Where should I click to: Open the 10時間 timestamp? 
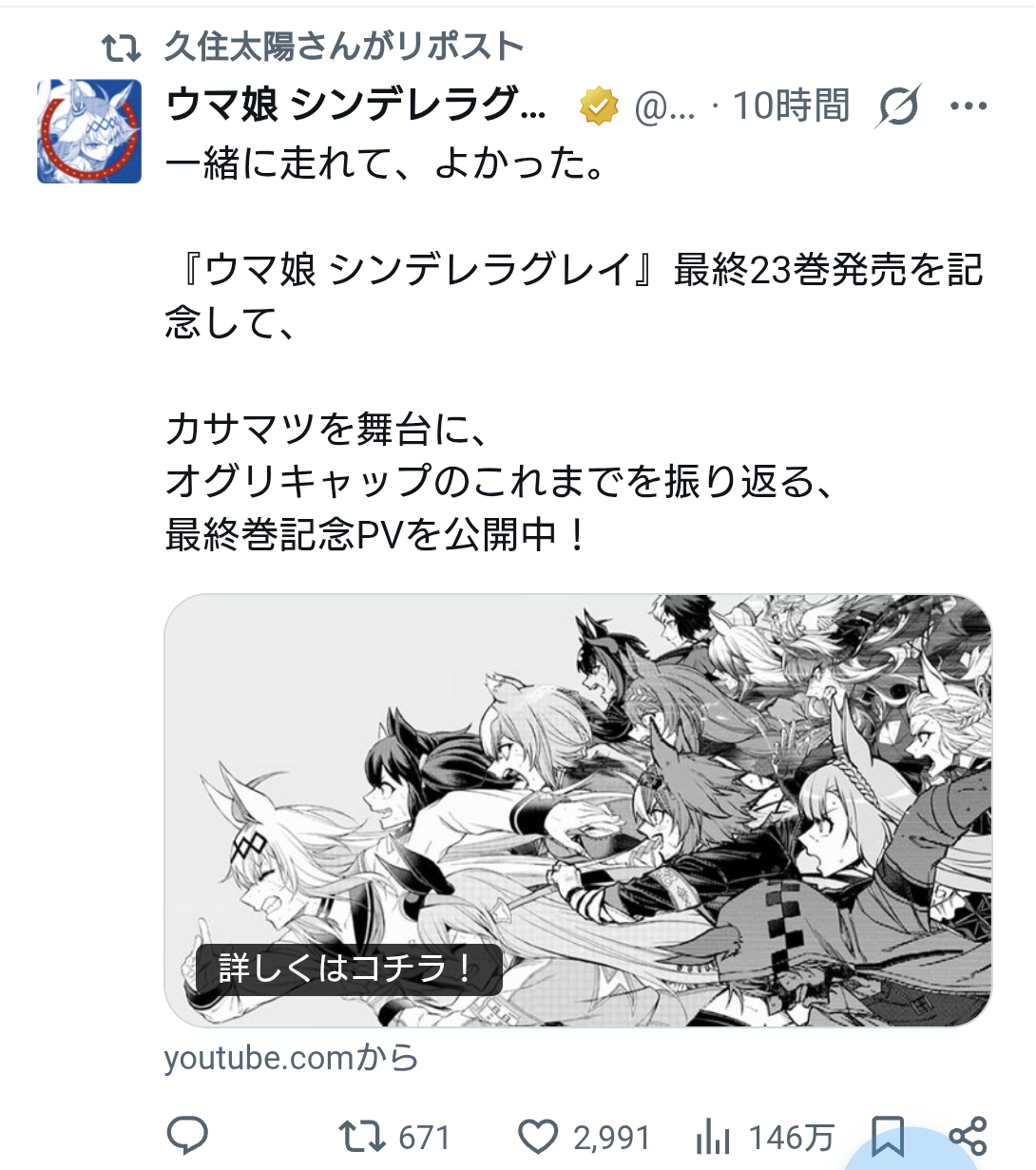tap(791, 105)
